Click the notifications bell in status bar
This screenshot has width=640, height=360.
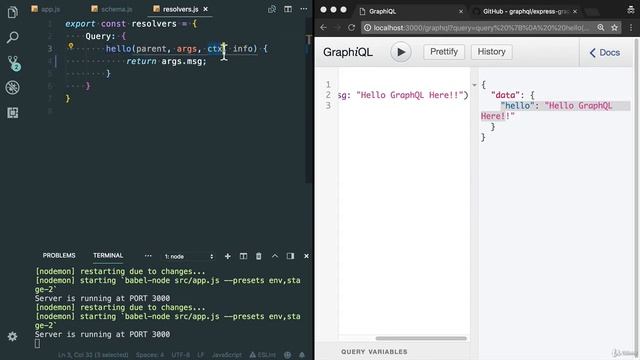click(x=302, y=355)
